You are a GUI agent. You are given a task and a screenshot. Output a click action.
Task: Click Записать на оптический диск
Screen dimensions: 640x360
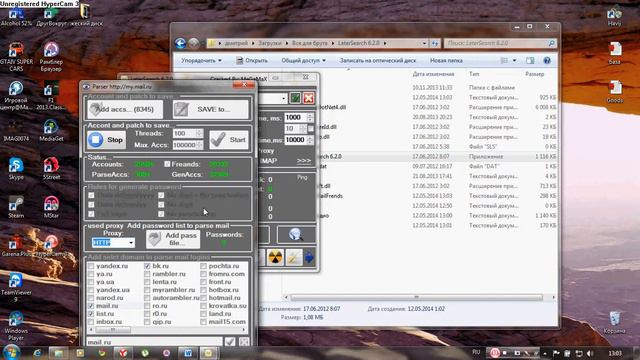[x=378, y=60]
